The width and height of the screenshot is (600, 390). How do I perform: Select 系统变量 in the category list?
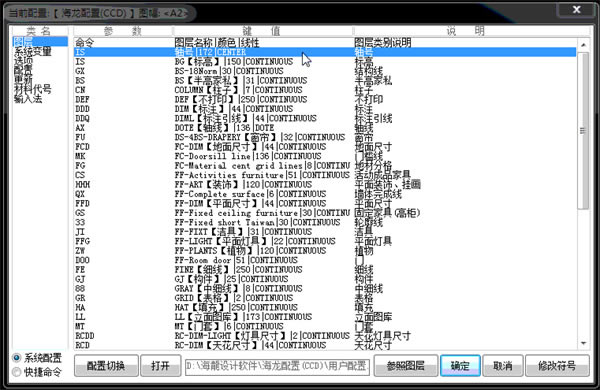point(40,51)
